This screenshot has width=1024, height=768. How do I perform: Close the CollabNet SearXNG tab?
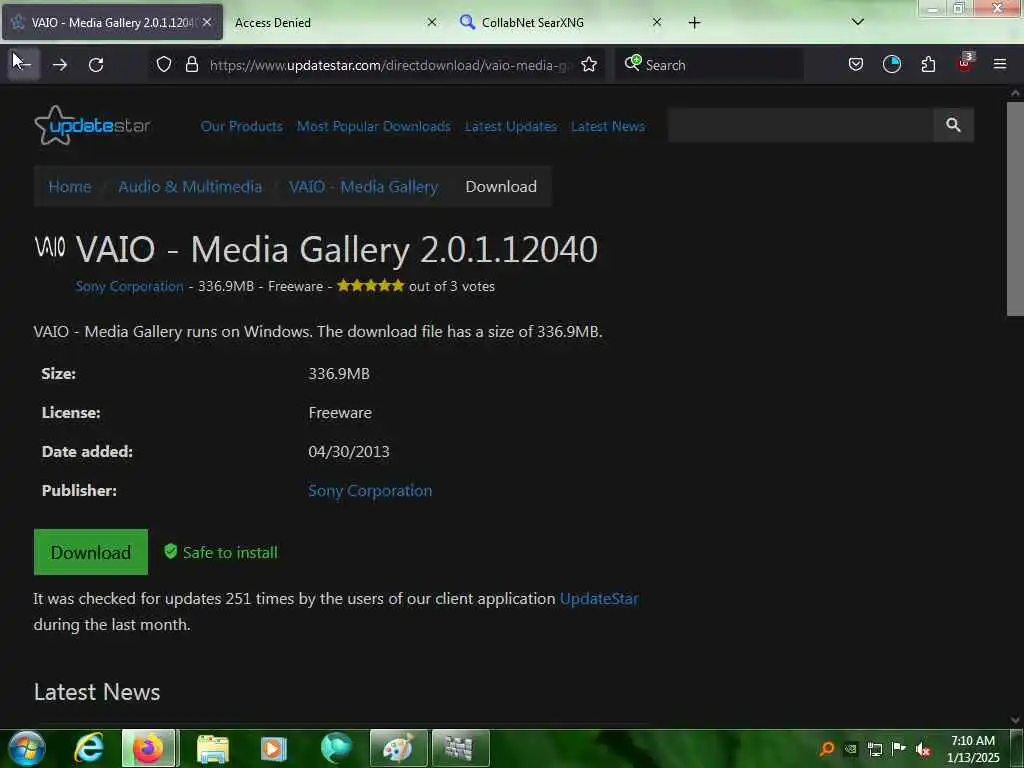[x=656, y=22]
